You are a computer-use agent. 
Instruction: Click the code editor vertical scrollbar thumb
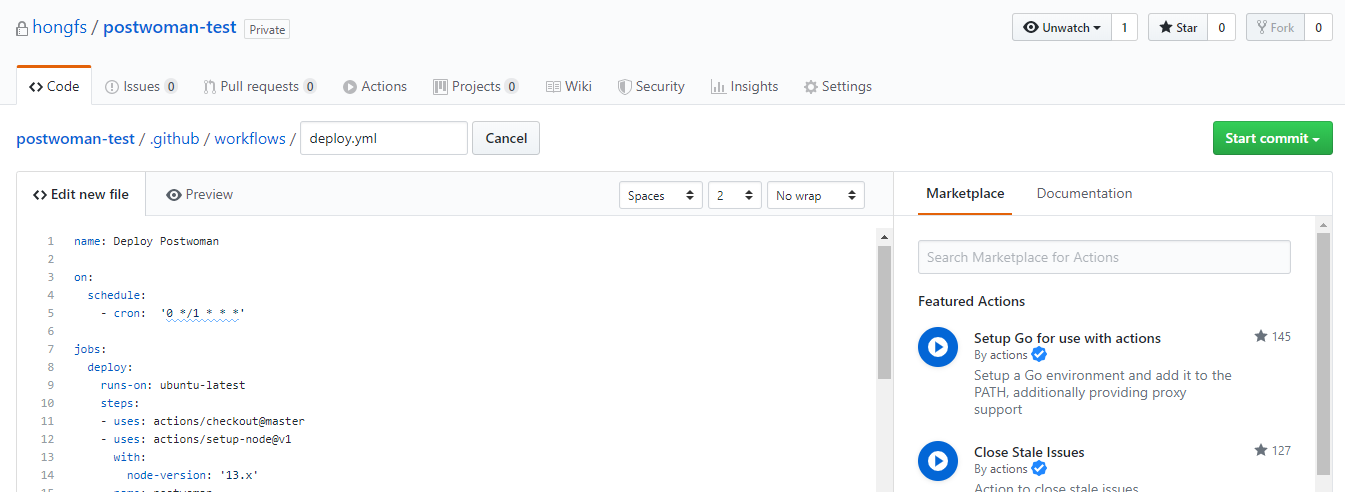coord(884,312)
